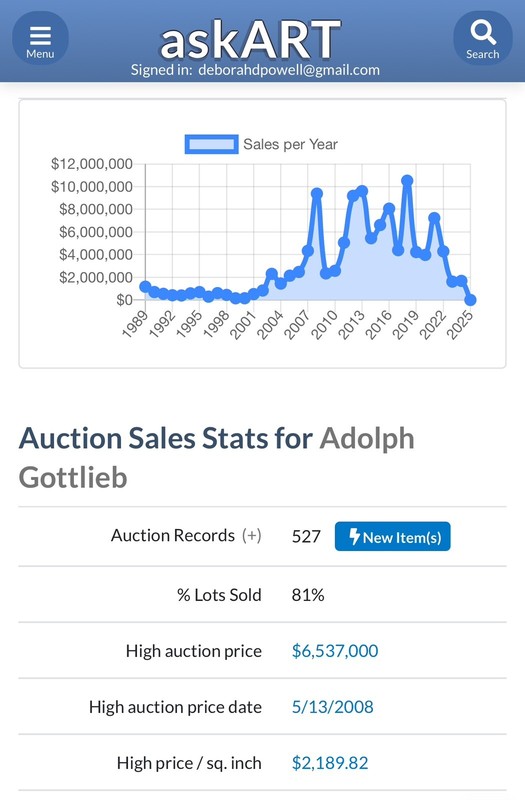Select the 2018 peak data point on chart
The width and height of the screenshot is (525, 800).
(407, 181)
